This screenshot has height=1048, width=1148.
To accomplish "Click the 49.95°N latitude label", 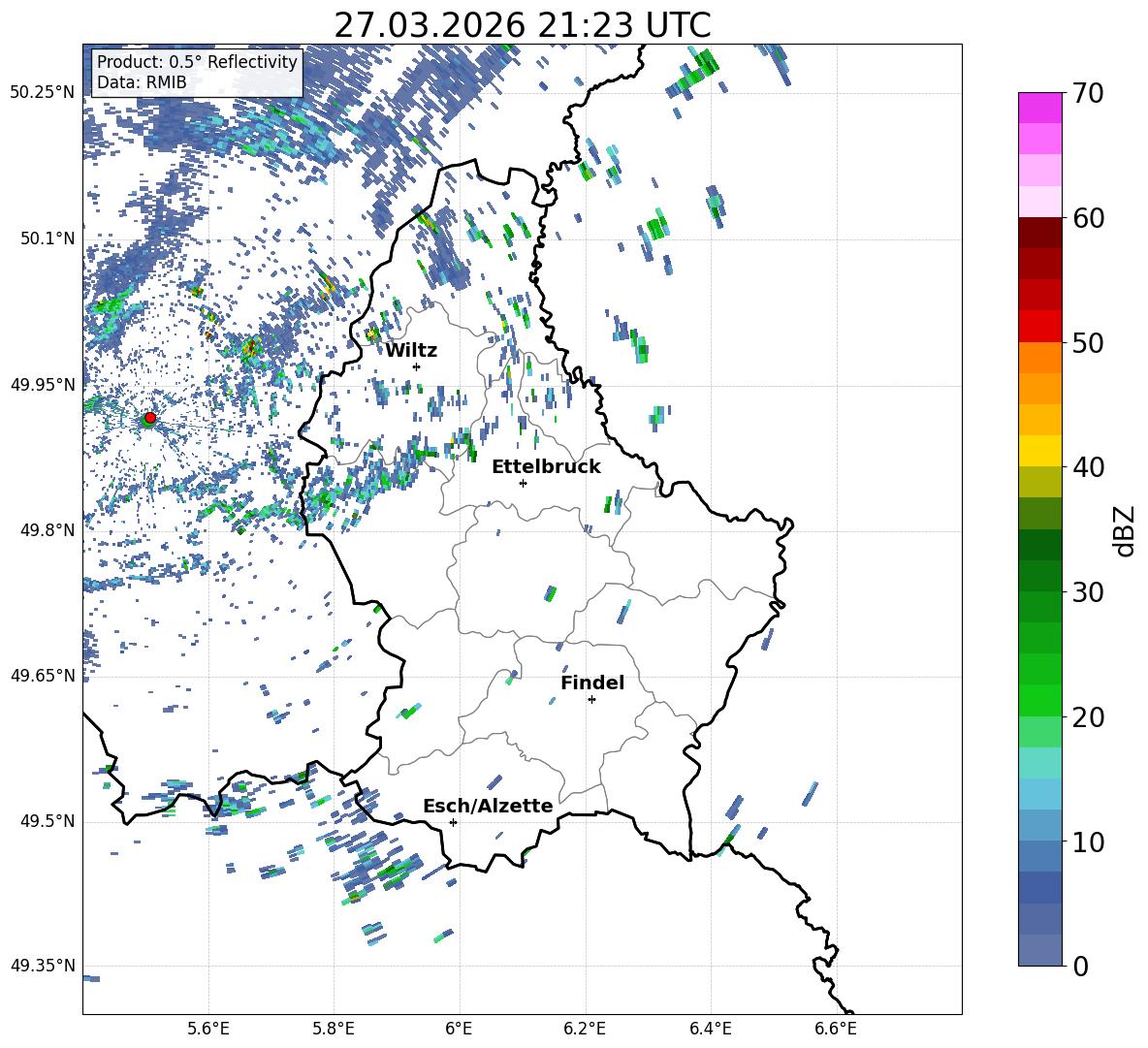I will tap(43, 385).
